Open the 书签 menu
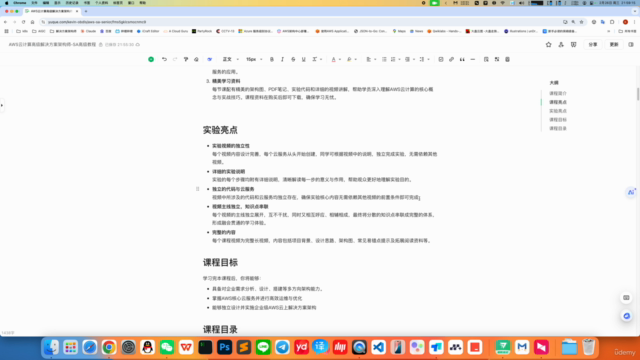The image size is (640, 360). point(87,3)
